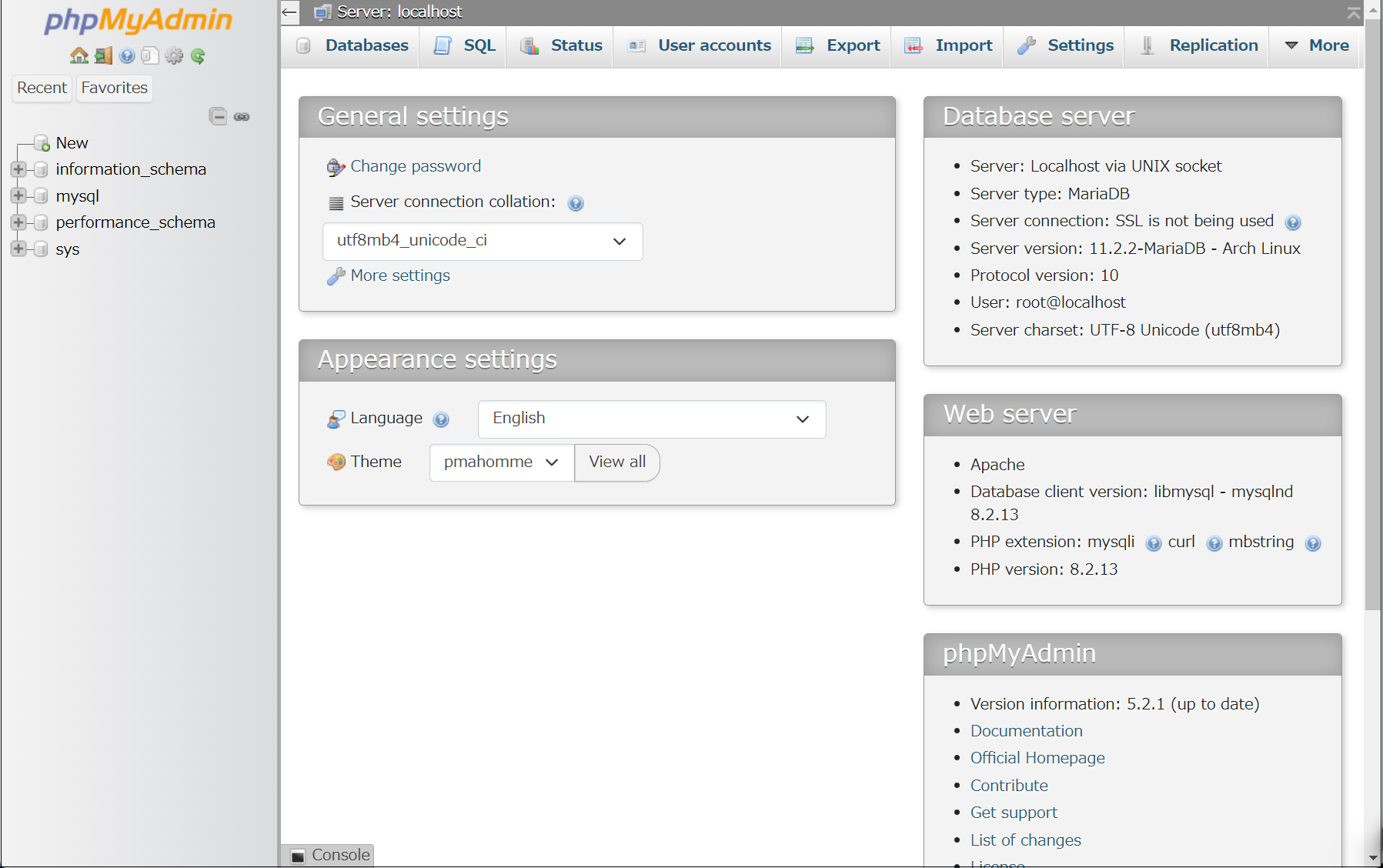Click the key icon beside Change password

(x=336, y=167)
